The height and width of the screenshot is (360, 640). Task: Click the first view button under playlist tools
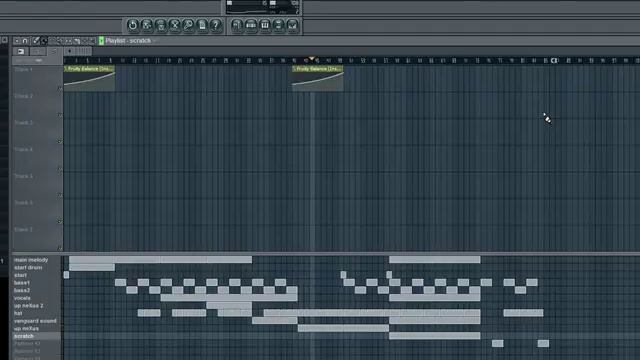pyautogui.click(x=20, y=51)
